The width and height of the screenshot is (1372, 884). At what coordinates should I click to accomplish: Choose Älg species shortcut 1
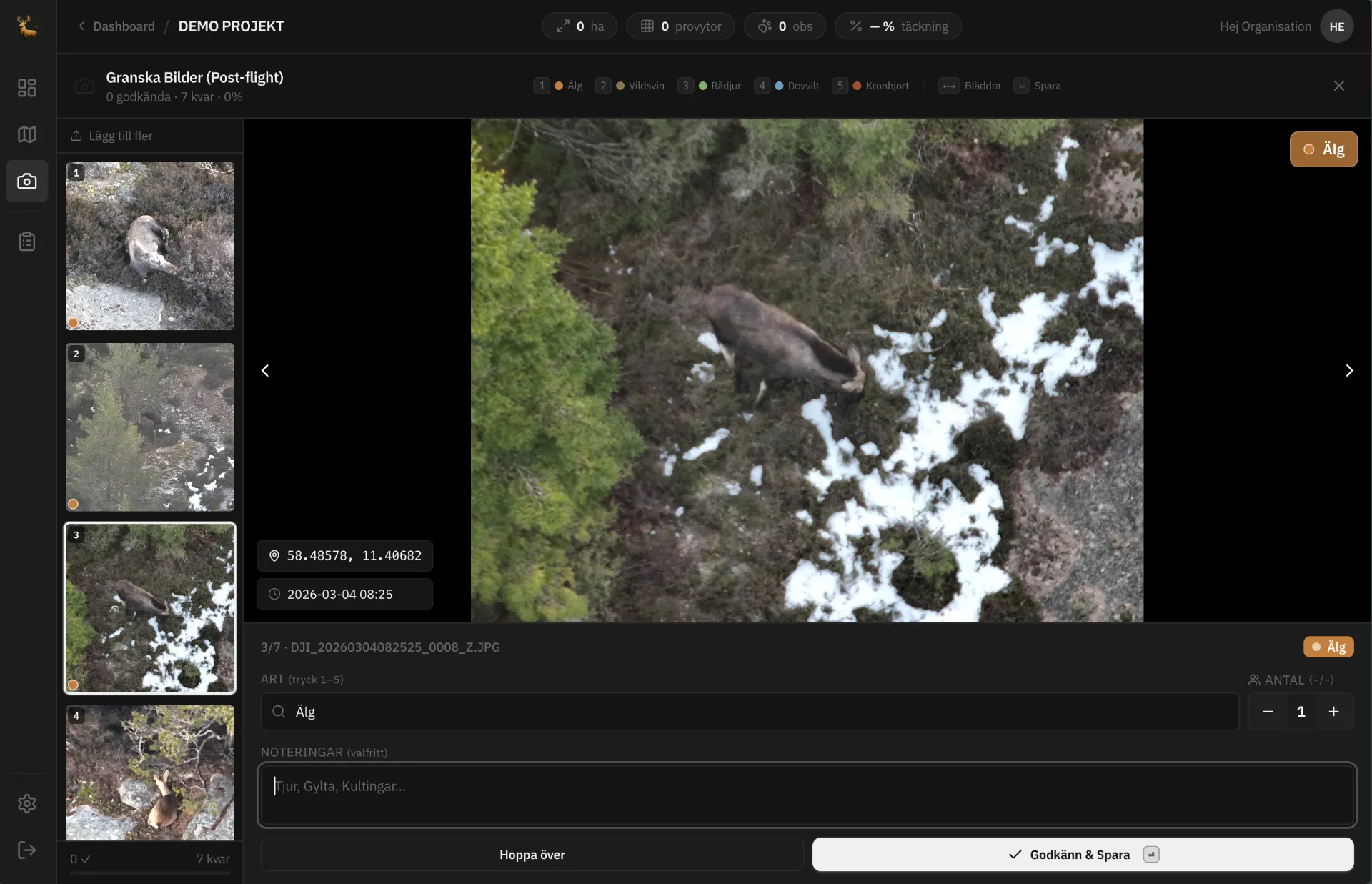[558, 86]
